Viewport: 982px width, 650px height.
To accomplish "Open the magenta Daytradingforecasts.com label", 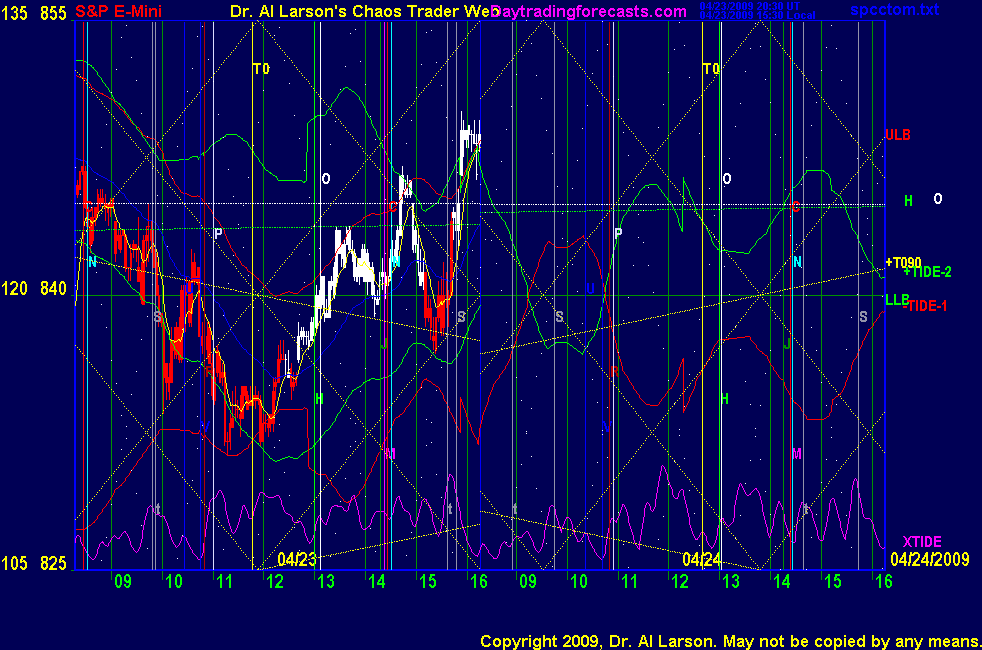I will click(x=589, y=11).
